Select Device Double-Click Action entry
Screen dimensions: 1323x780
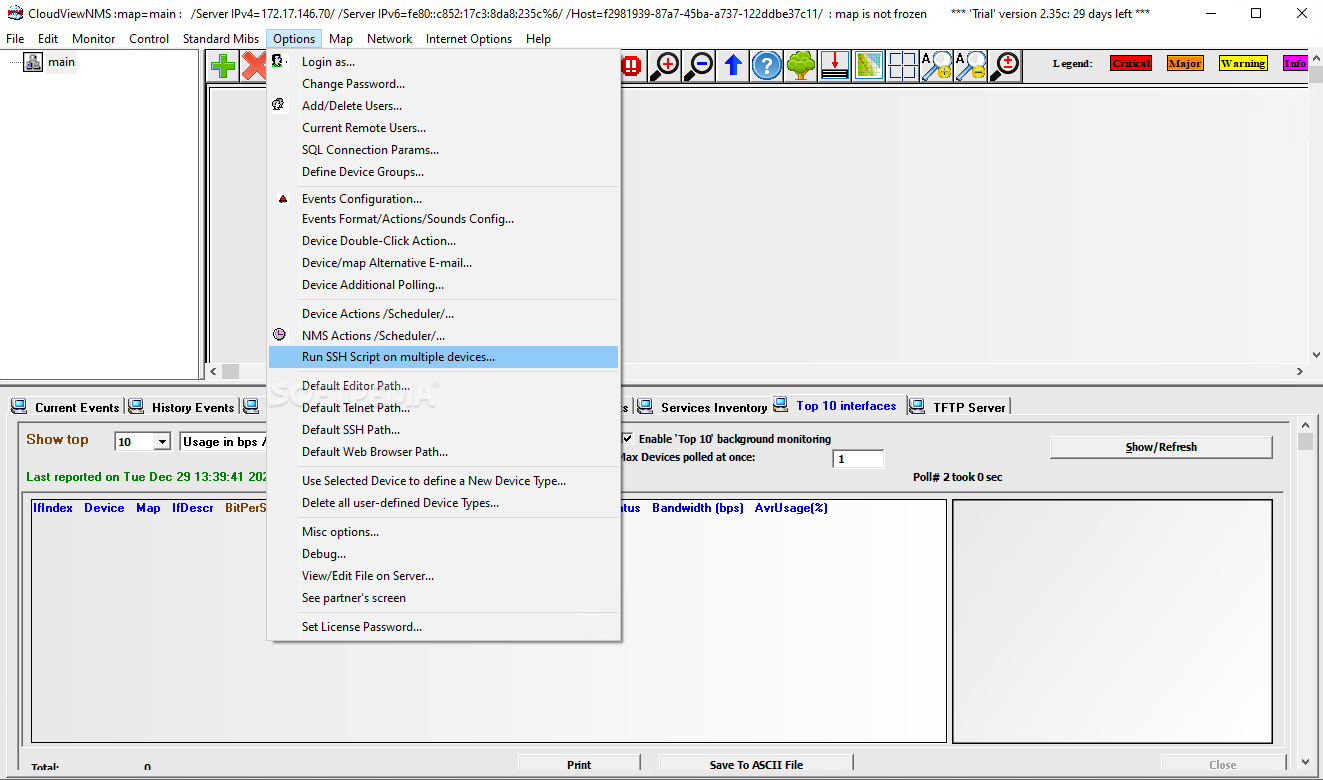point(444,241)
